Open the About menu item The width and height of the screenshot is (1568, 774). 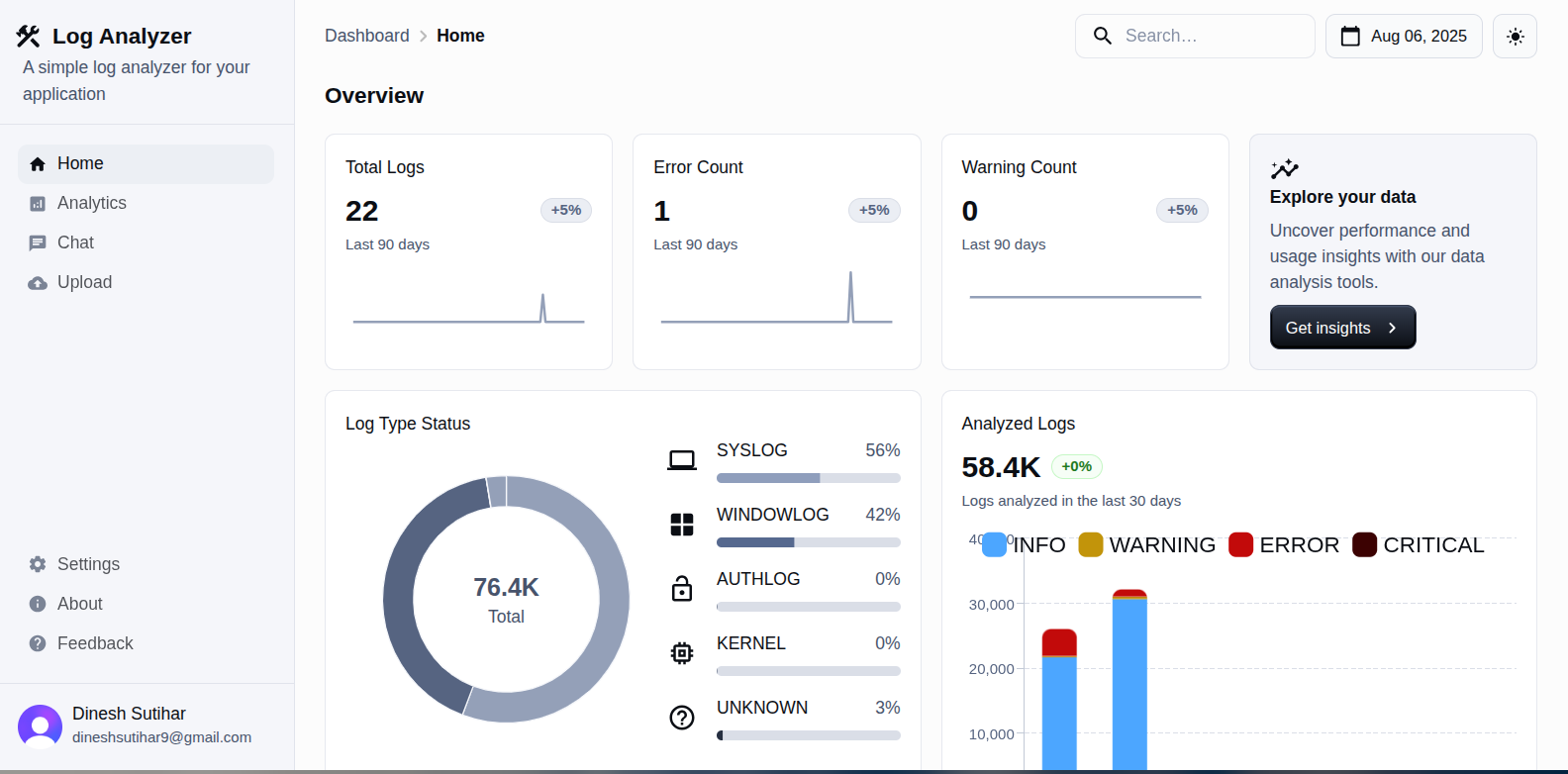(146, 604)
